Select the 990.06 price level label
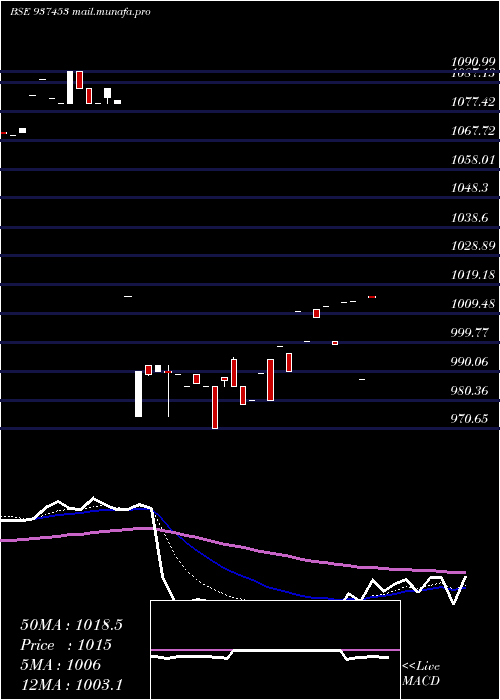This screenshot has width=500, height=700. (469, 362)
